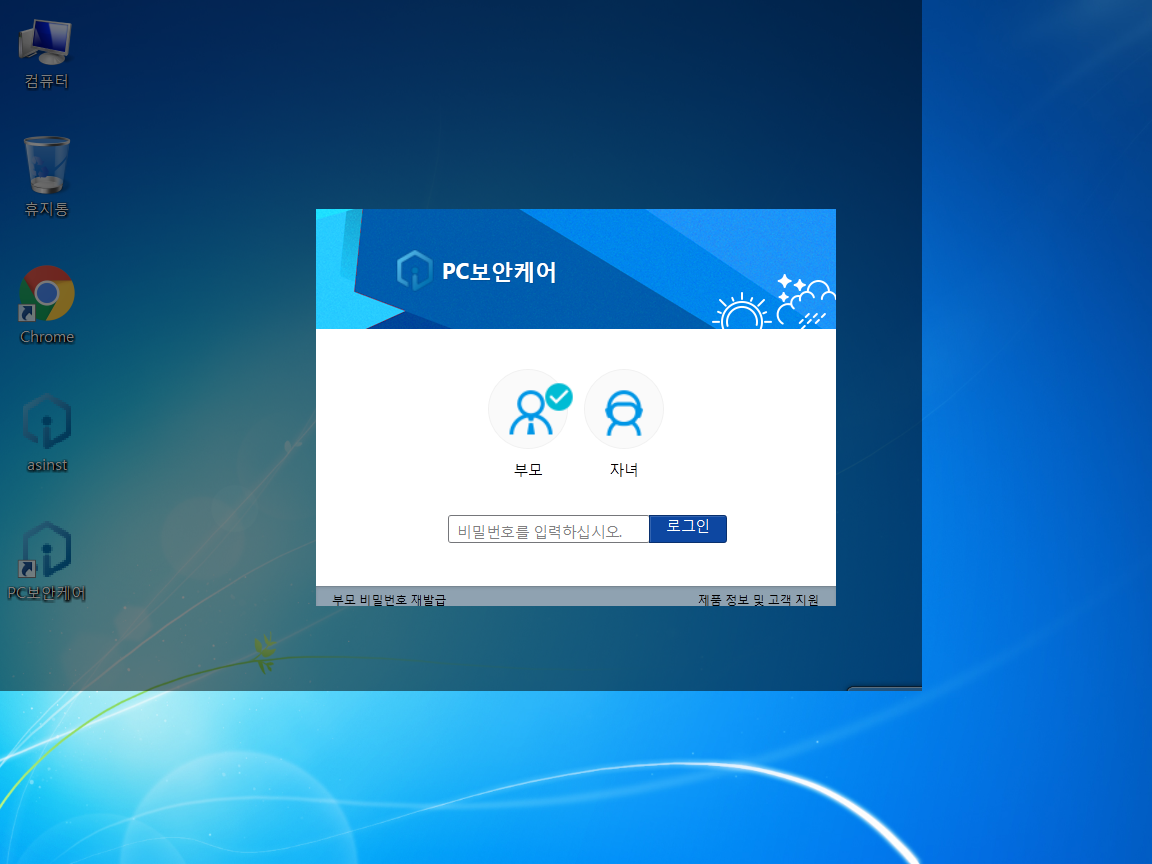This screenshot has width=1152, height=864.
Task: Open 제품 정보 및 고객 지원 link
Action: point(757,600)
